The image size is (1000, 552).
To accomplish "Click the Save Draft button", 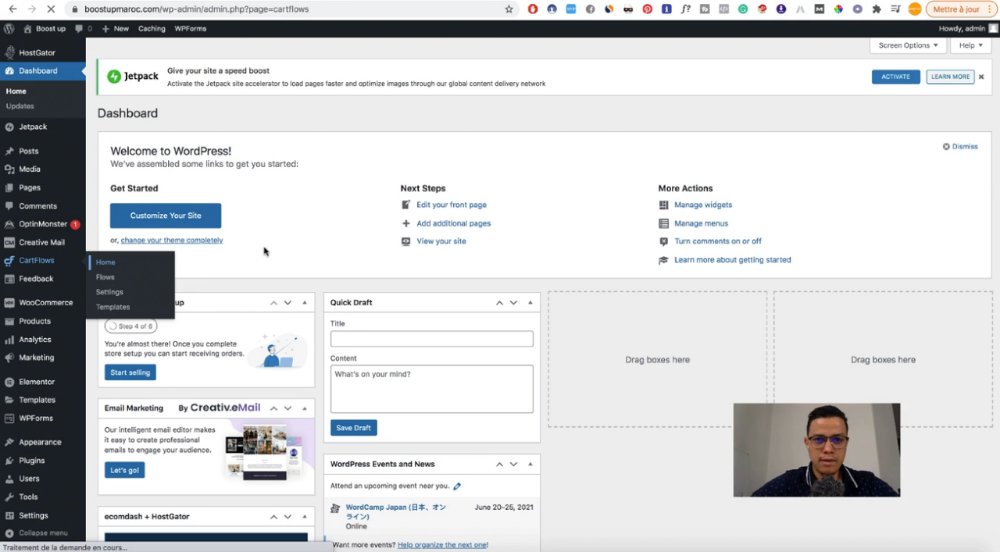I will click(x=353, y=428).
